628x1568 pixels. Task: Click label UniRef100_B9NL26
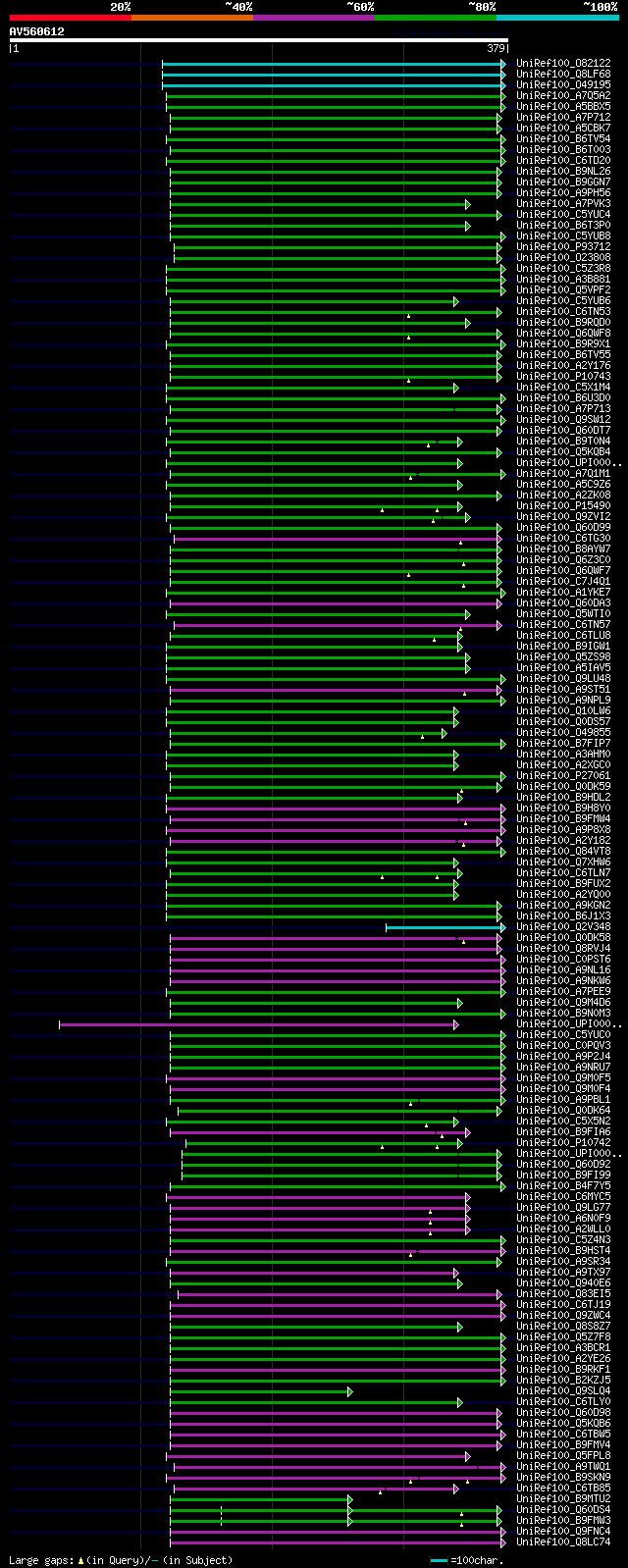pyautogui.click(x=563, y=171)
